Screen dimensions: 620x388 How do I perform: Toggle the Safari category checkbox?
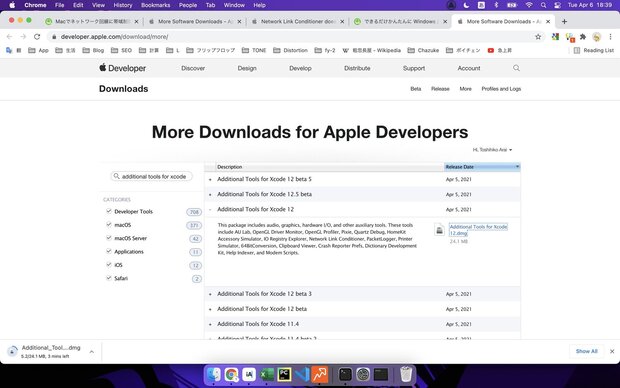click(109, 278)
